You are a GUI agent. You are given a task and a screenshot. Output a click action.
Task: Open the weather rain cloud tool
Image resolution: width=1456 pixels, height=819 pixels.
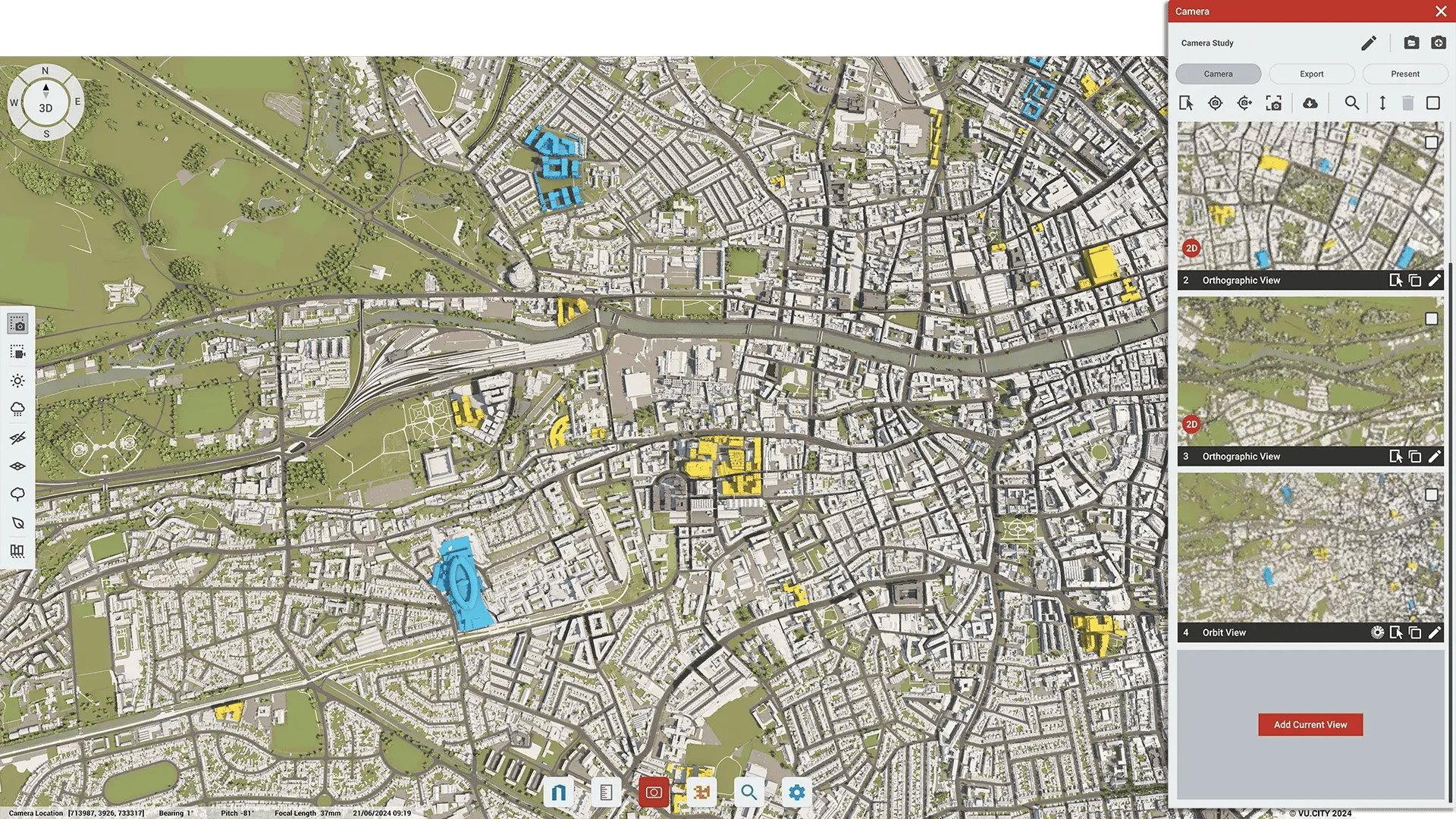click(17, 409)
